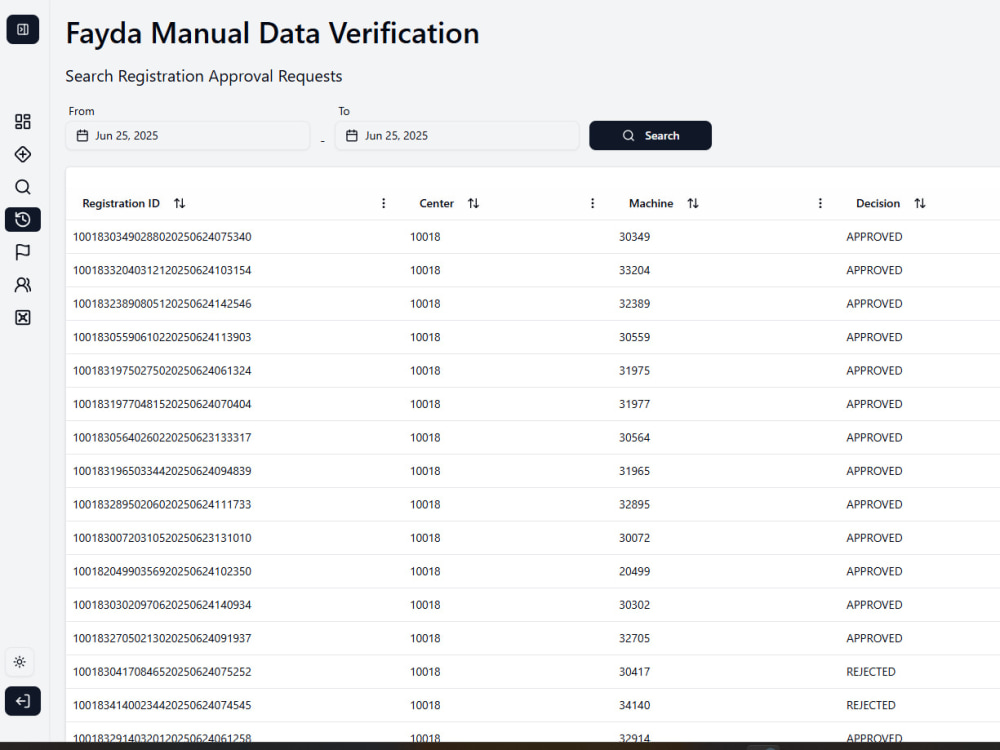Select registration 10018319770481520250624070404
Screen dimensions: 1000x750
point(162,404)
